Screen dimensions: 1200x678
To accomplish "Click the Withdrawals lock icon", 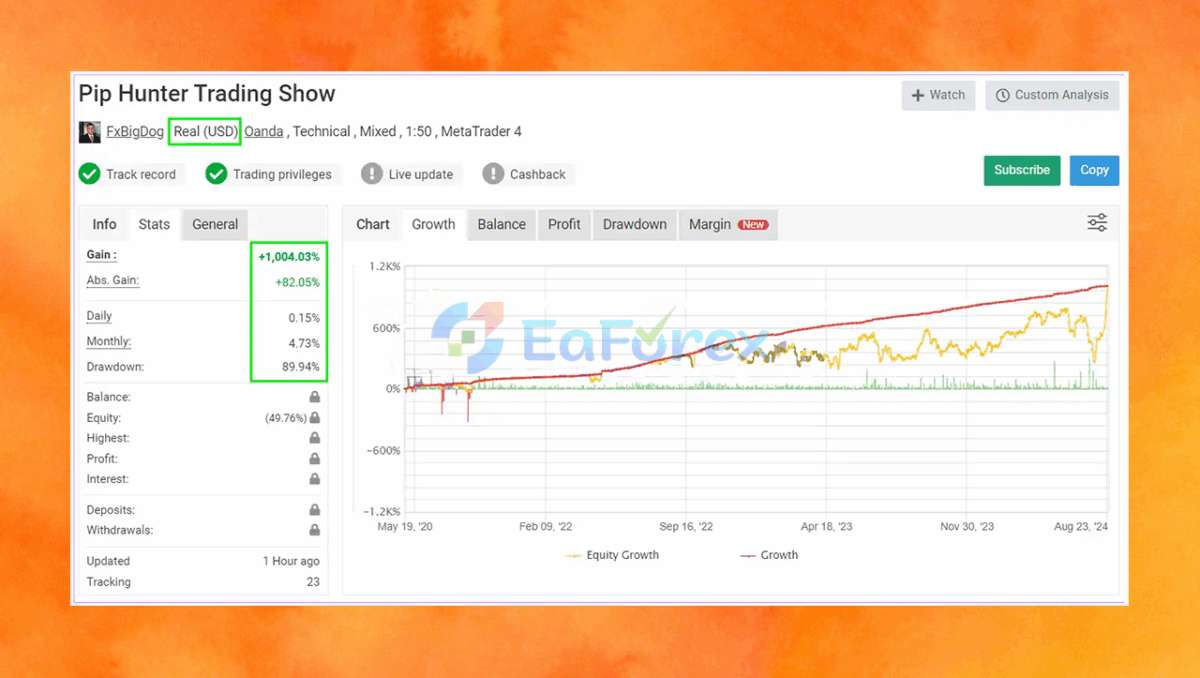I will click(x=315, y=530).
